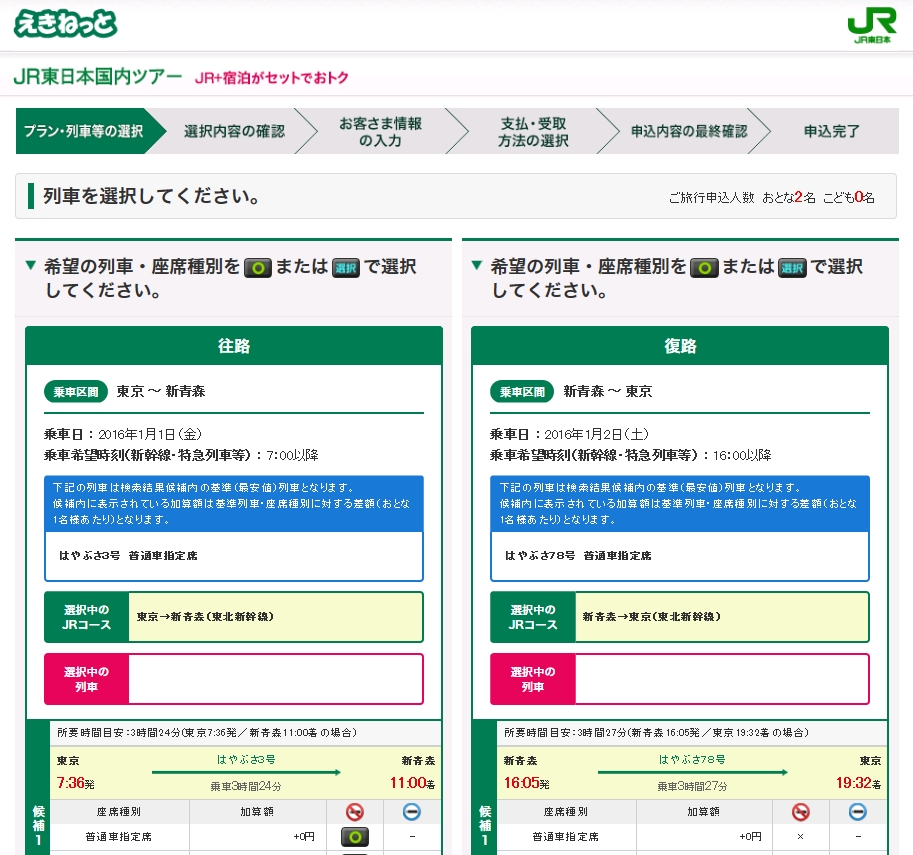Click the えきねっと logo

pyautogui.click(x=65, y=24)
